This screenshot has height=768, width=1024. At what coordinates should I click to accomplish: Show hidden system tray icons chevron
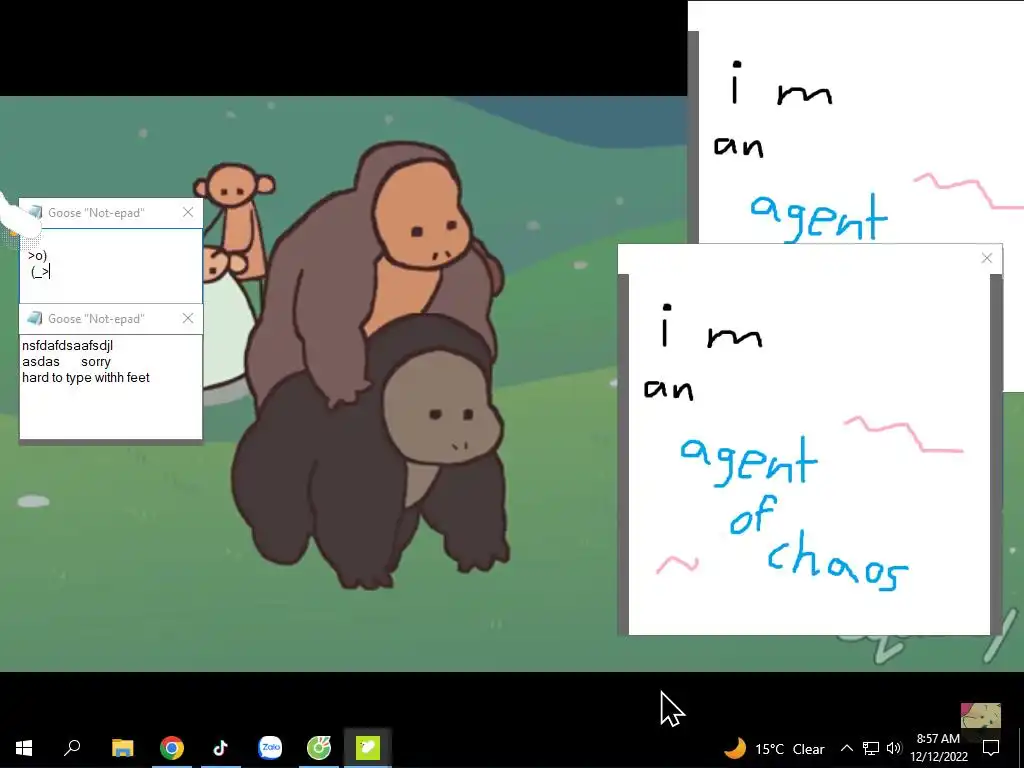pos(846,748)
